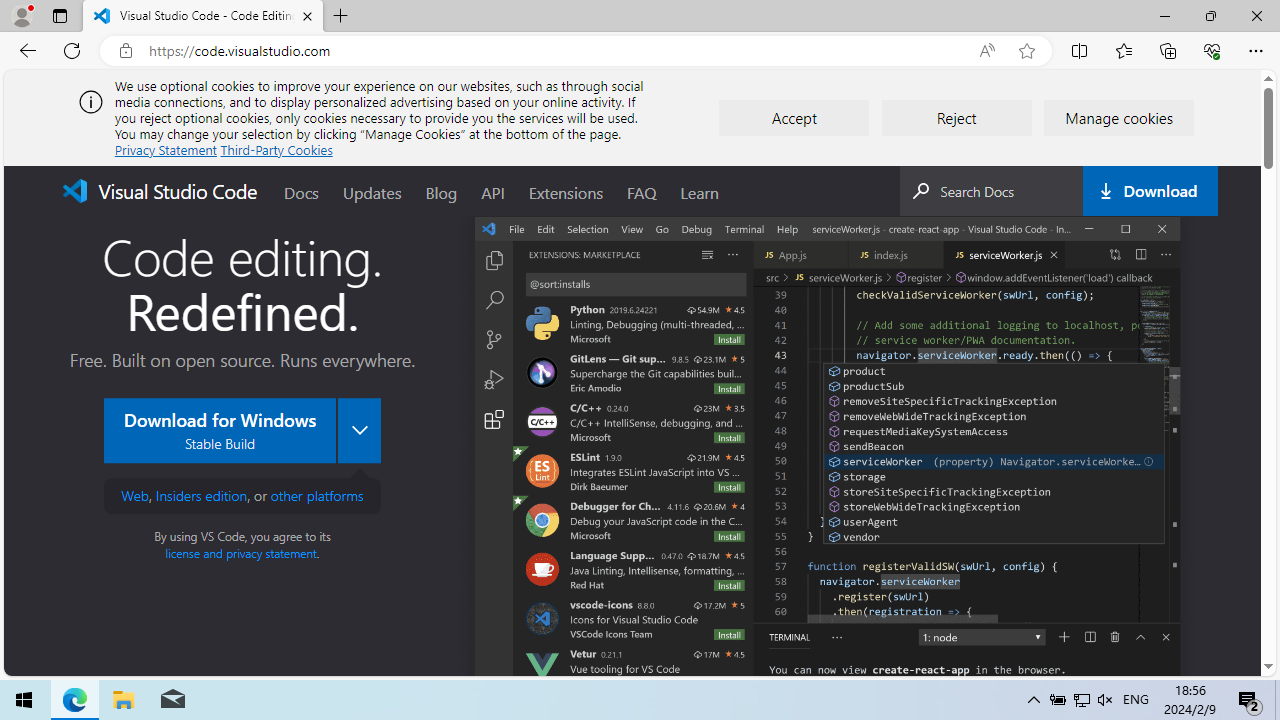The width and height of the screenshot is (1280, 720).
Task: Click the page vertical scrollbar thumb
Action: click(x=1269, y=127)
